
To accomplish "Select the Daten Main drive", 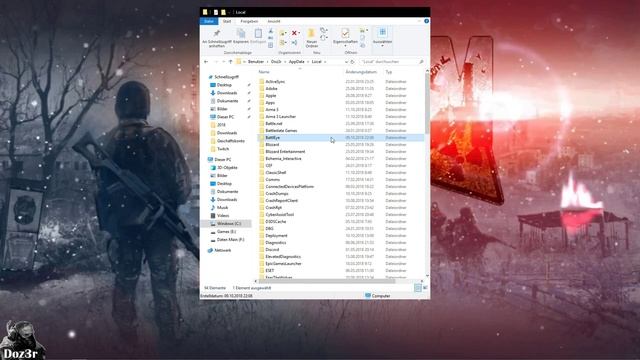I will (230, 240).
